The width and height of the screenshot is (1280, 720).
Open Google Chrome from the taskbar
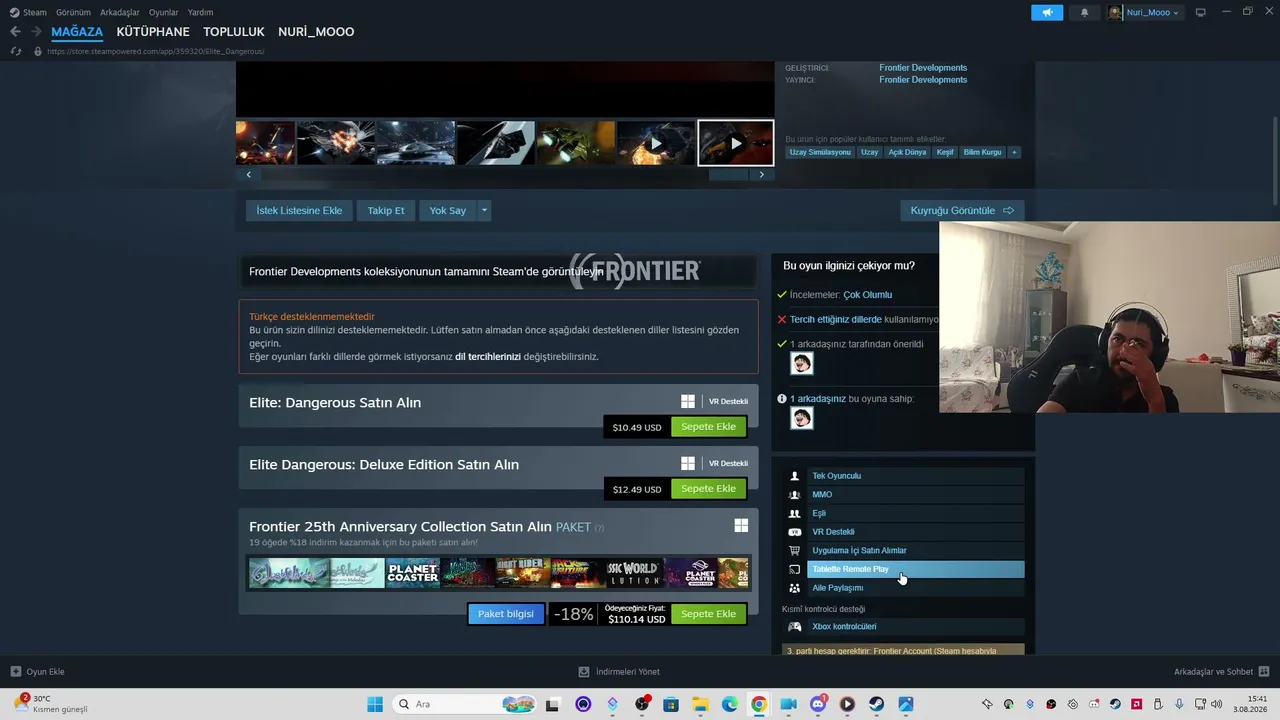coord(759,704)
